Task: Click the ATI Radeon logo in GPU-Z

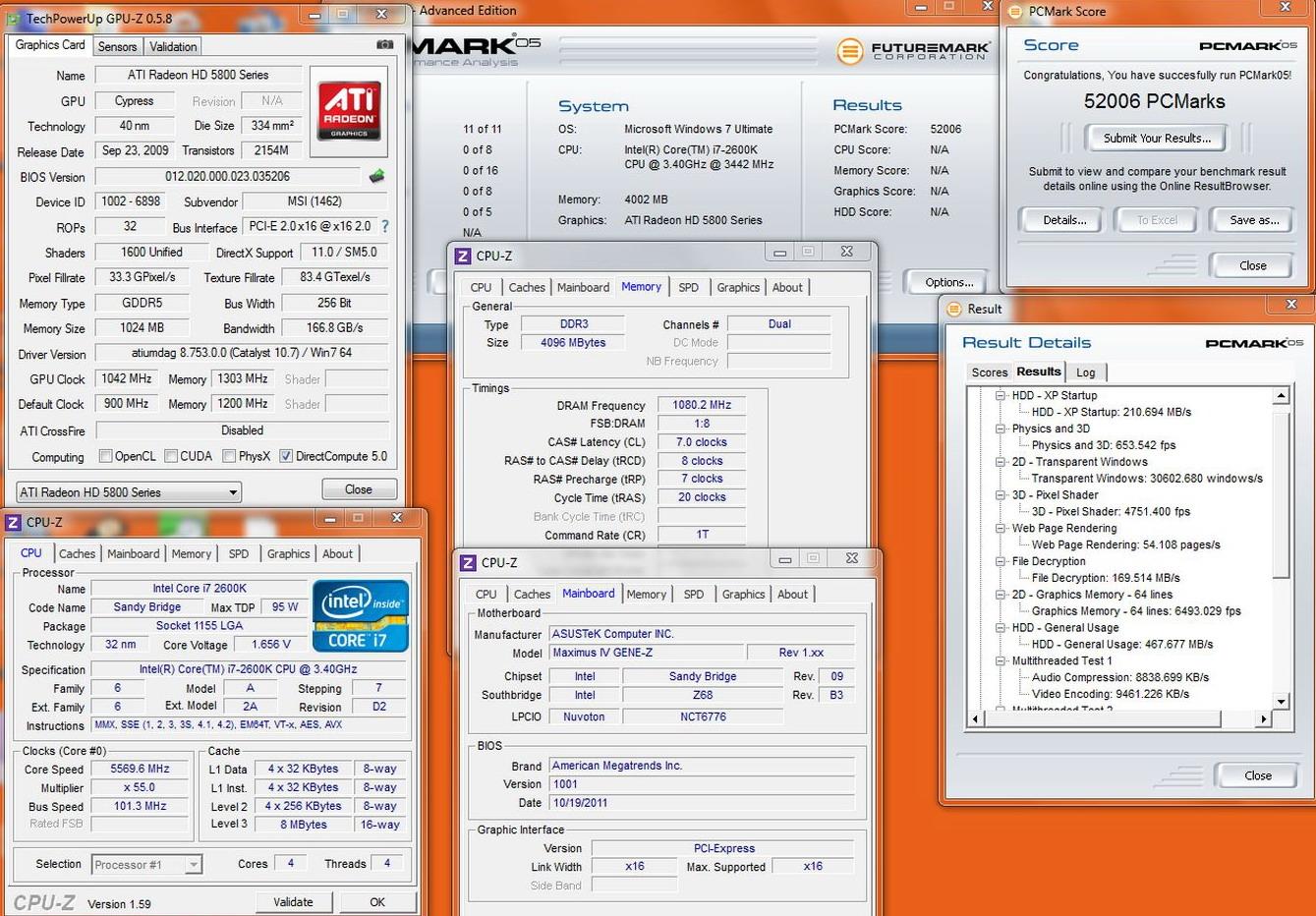Action: pos(349,111)
